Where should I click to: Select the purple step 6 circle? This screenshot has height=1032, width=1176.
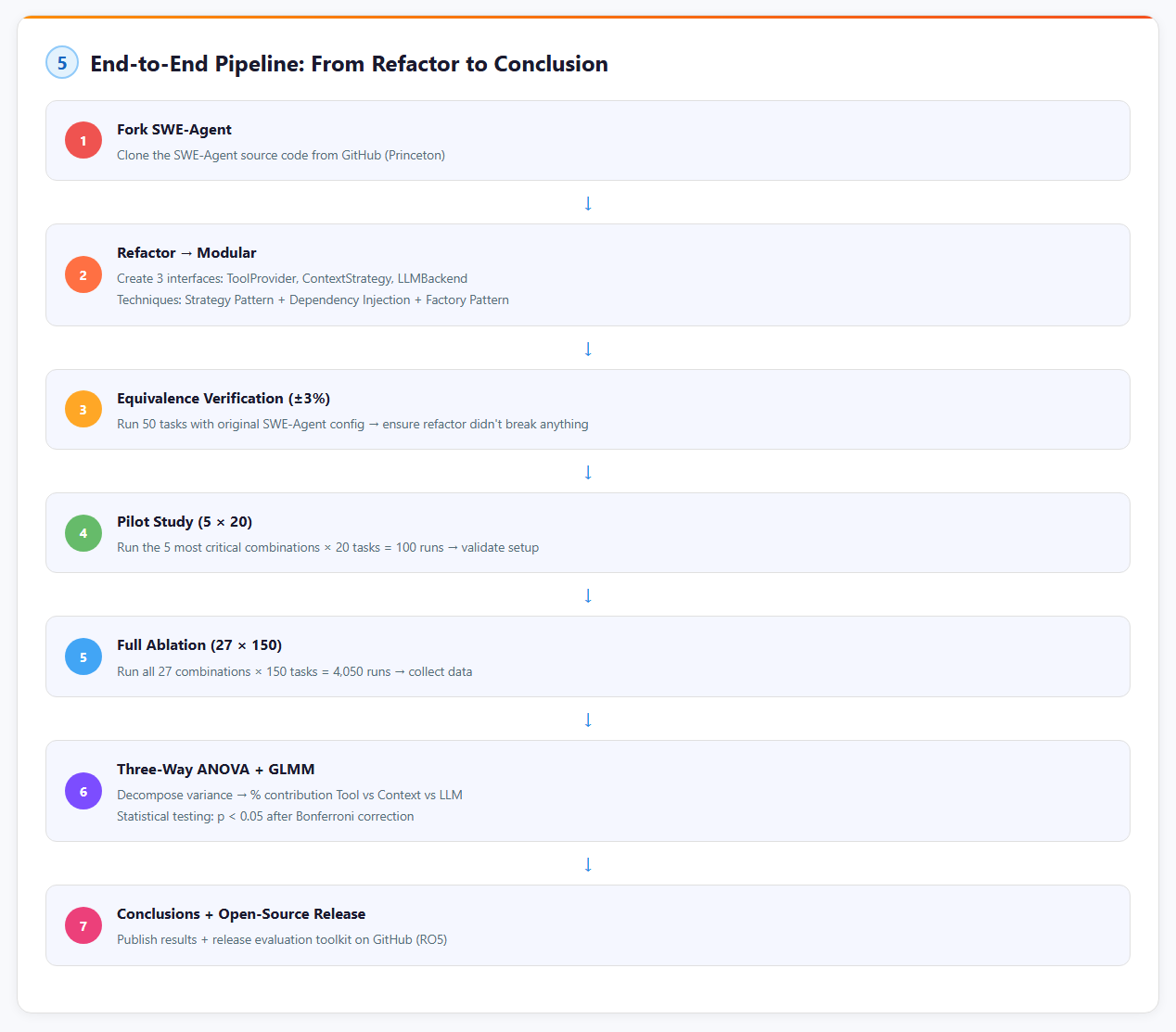[x=83, y=792]
